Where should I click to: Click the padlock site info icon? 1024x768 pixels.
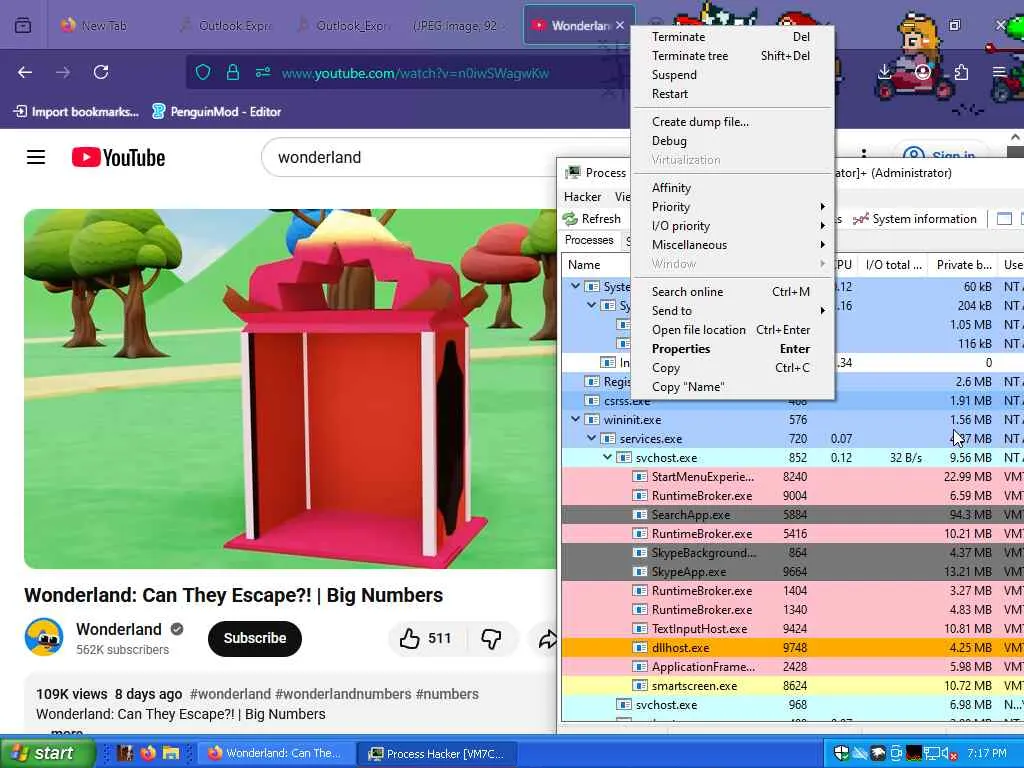coord(232,72)
